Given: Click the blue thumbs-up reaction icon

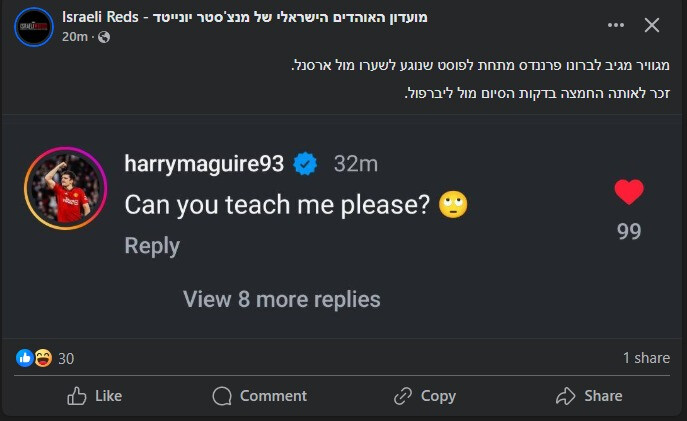Looking at the screenshot, I should pos(25,358).
